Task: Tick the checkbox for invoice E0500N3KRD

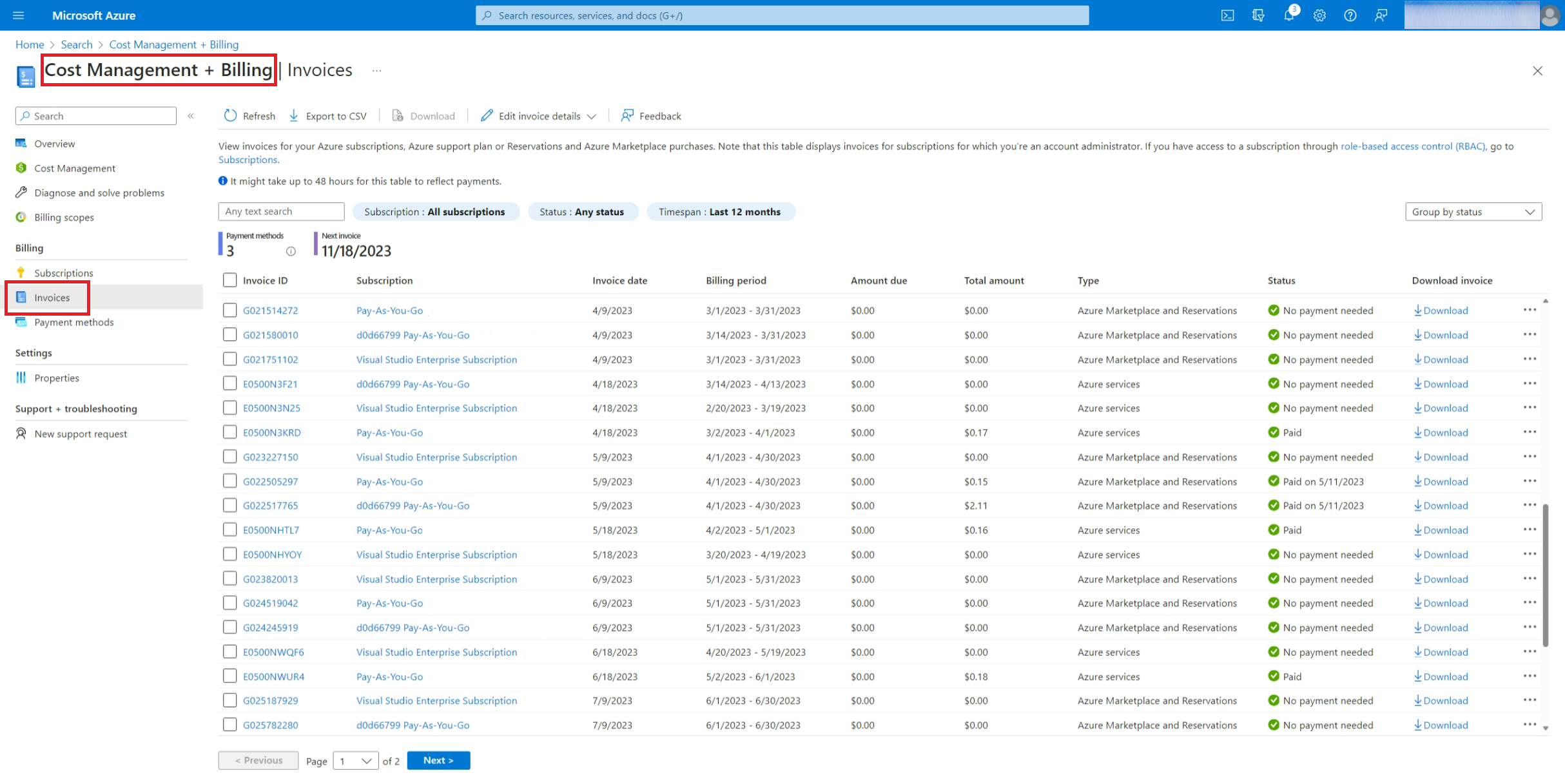Action: pos(229,432)
